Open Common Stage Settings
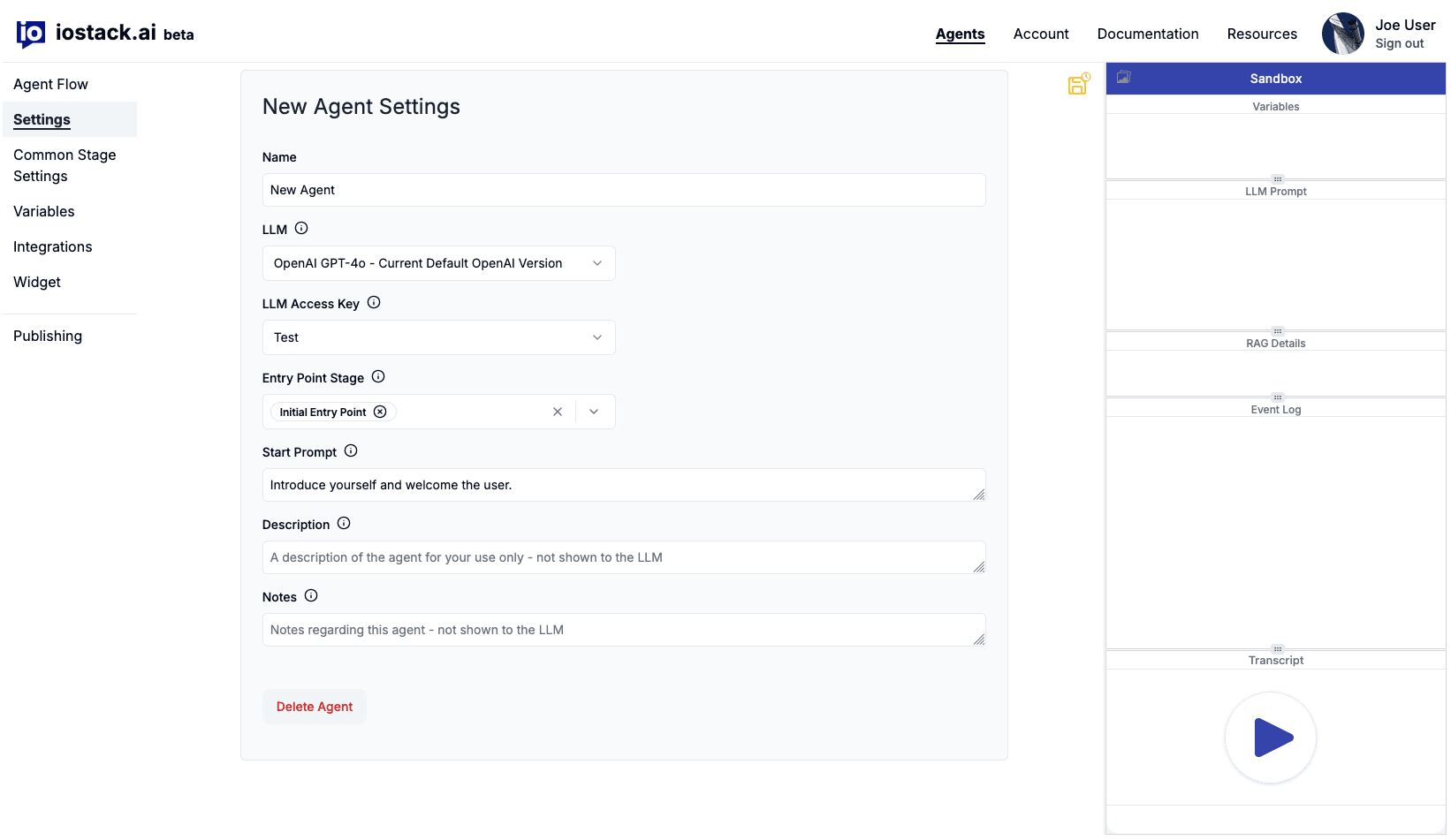The width and height of the screenshot is (1451, 840). coord(70,165)
